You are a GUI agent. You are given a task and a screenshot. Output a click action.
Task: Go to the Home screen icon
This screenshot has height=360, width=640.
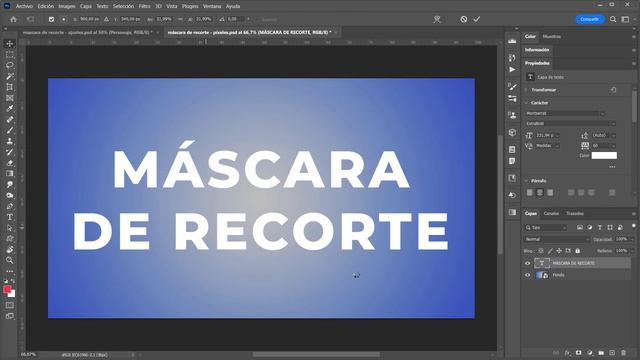coord(13,19)
